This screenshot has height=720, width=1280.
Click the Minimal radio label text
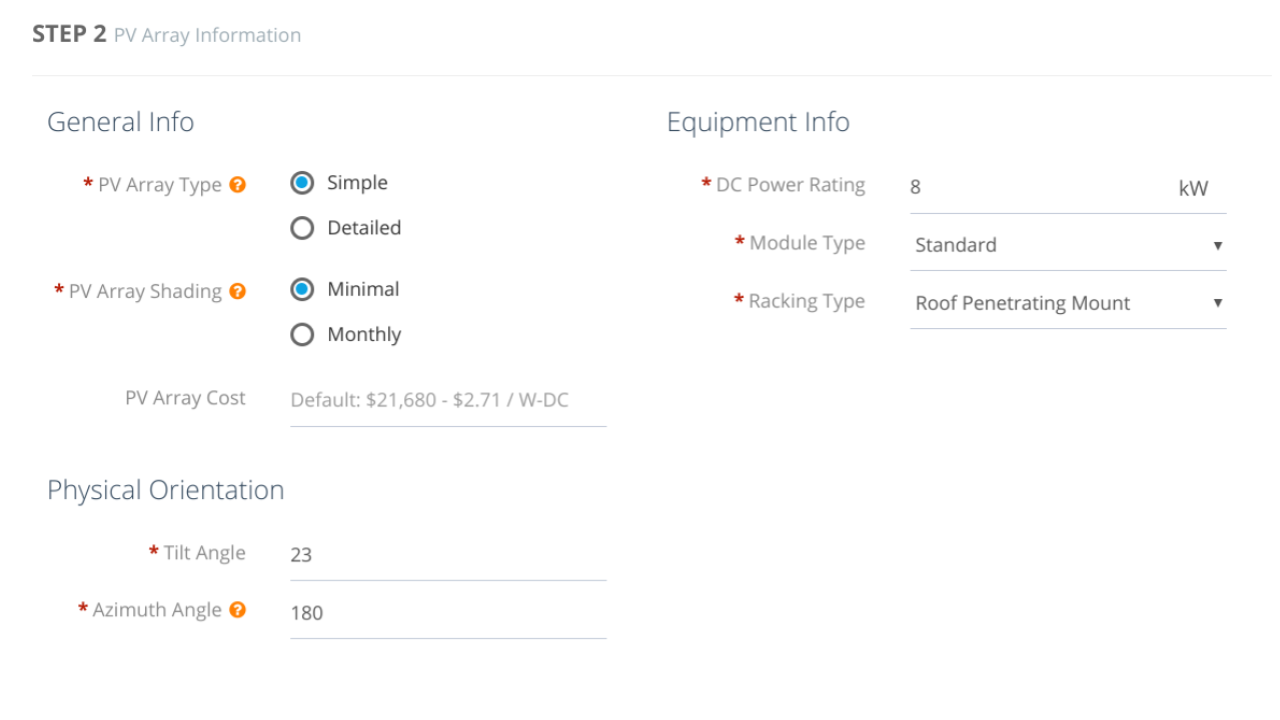pos(363,289)
